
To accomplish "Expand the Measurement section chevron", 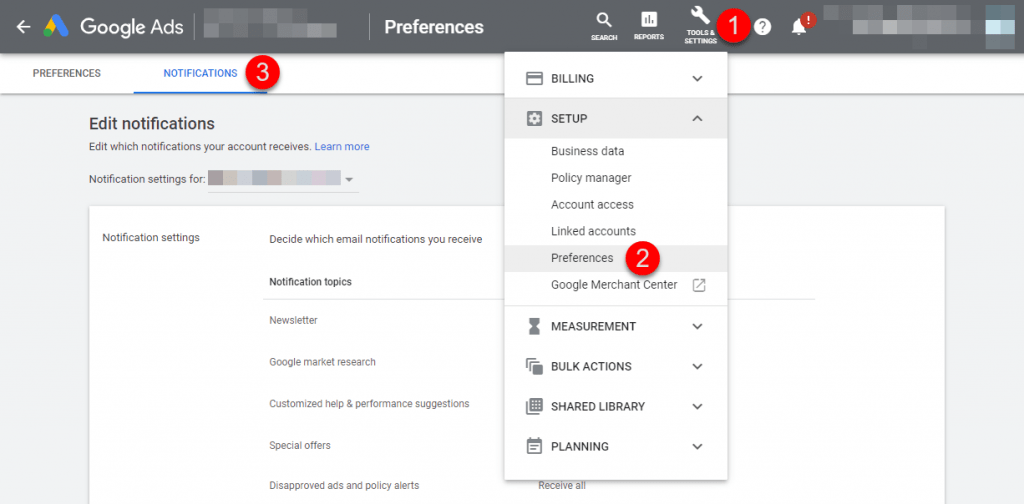I will 697,326.
